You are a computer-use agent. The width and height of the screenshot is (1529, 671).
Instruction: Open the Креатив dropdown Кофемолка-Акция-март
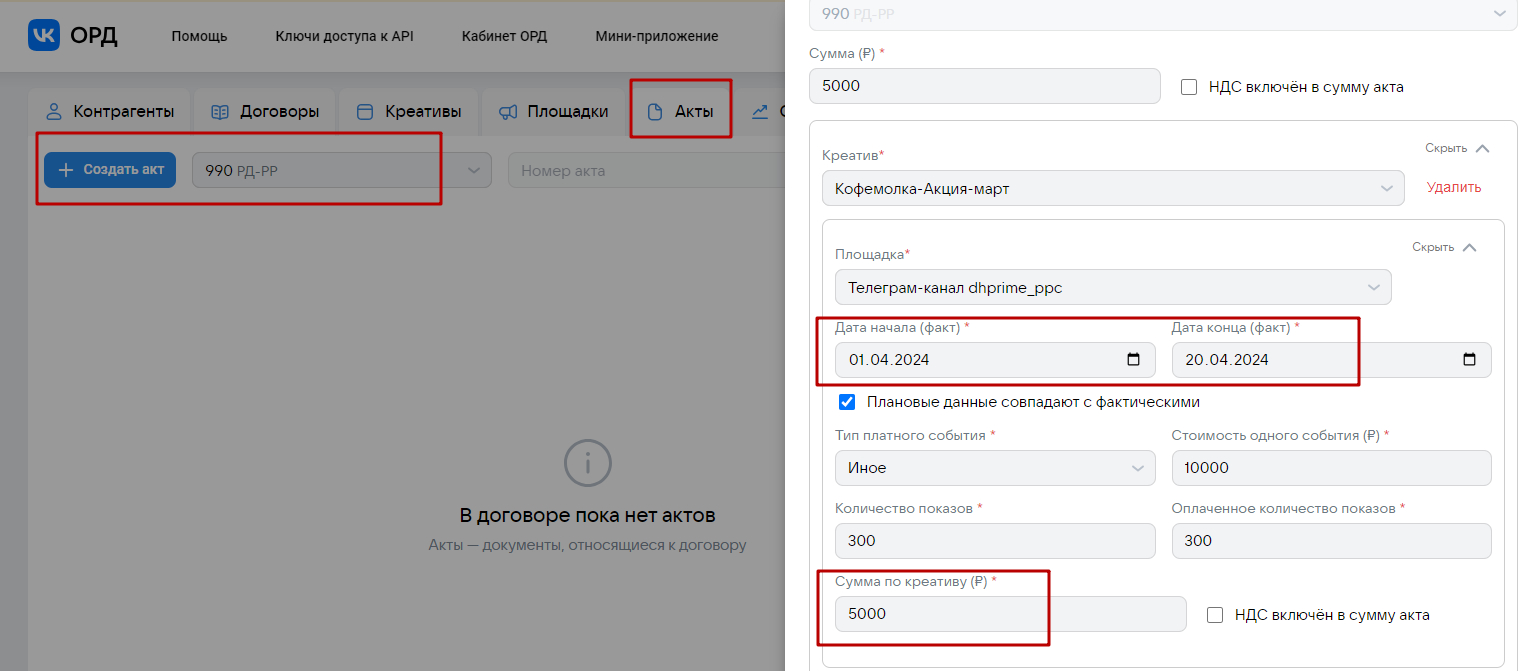pyautogui.click(x=1112, y=188)
